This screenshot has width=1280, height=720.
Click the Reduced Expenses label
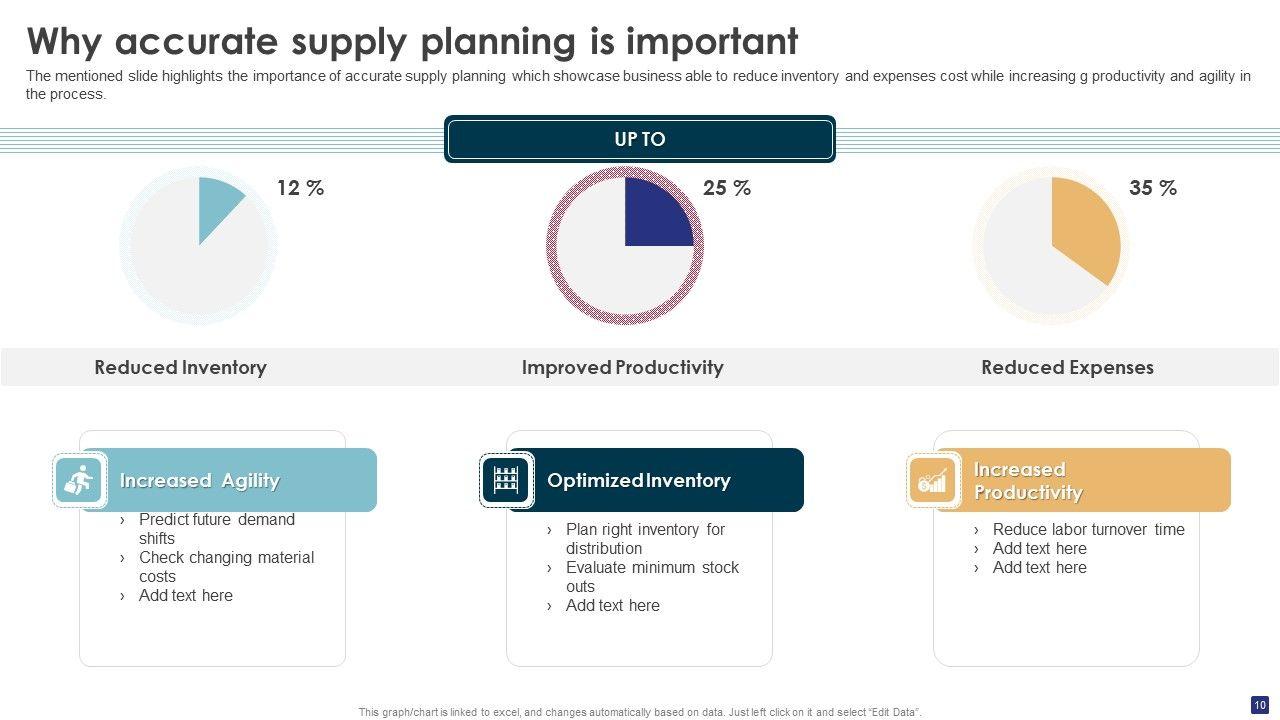tap(1067, 367)
